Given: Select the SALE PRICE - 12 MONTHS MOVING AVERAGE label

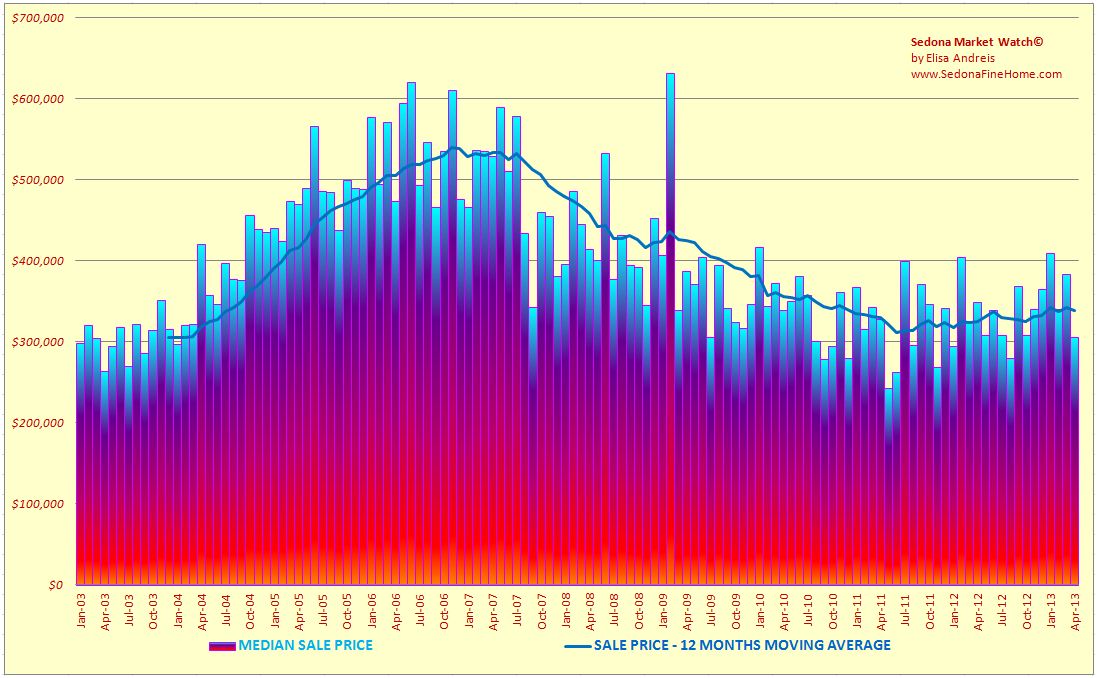Looking at the screenshot, I should pos(742,645).
